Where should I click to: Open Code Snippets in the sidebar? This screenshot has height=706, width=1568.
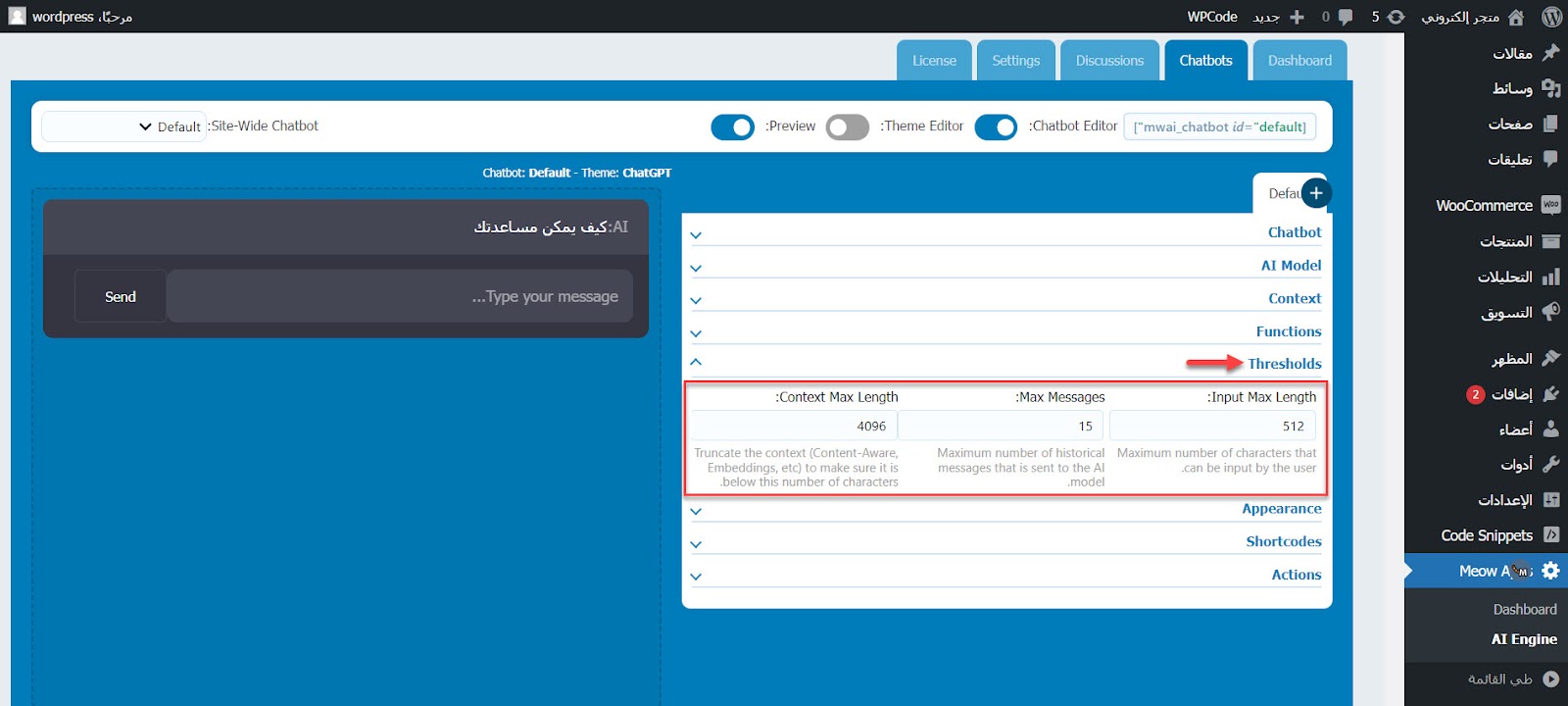click(1487, 535)
